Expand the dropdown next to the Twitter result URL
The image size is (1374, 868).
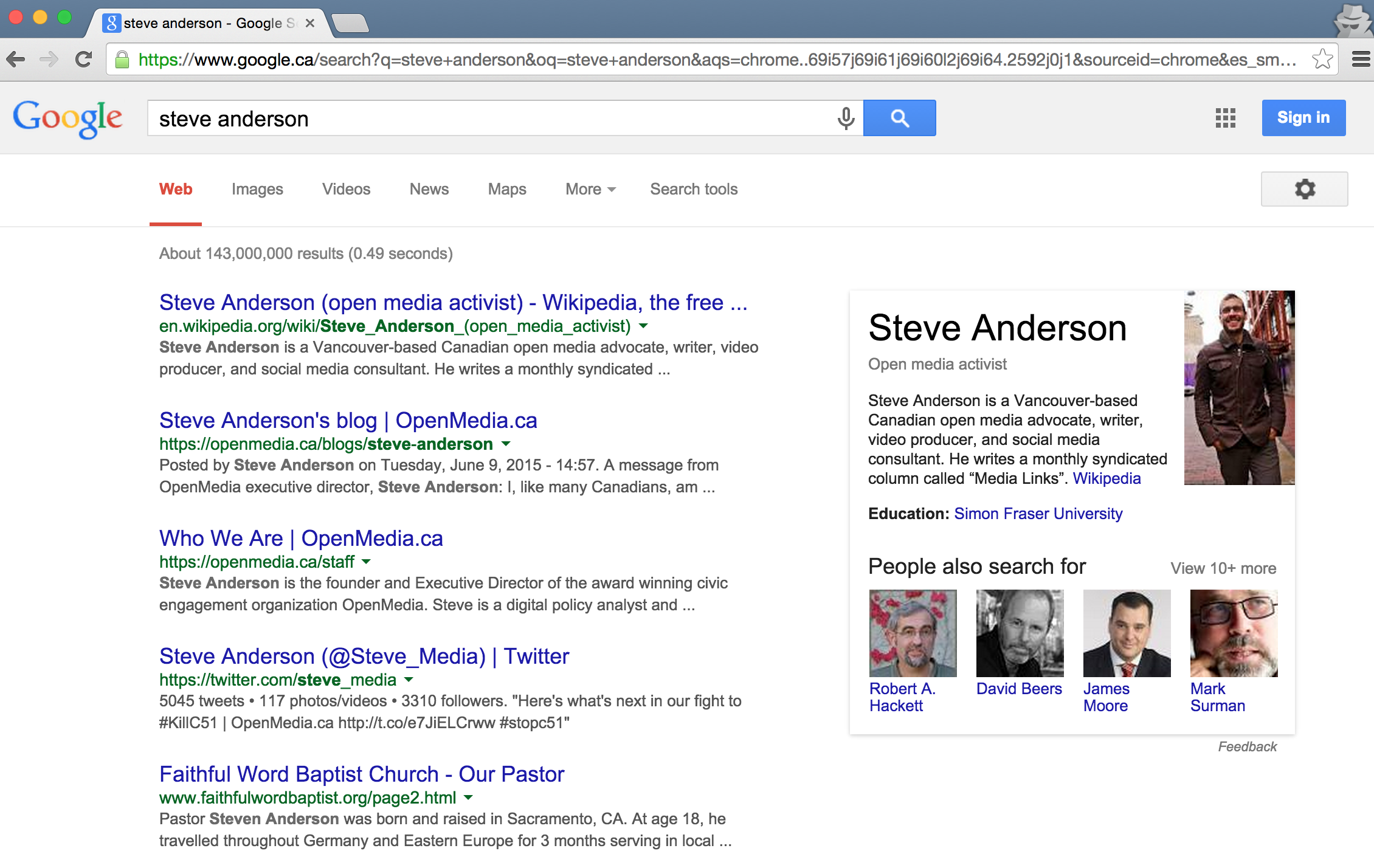click(409, 680)
